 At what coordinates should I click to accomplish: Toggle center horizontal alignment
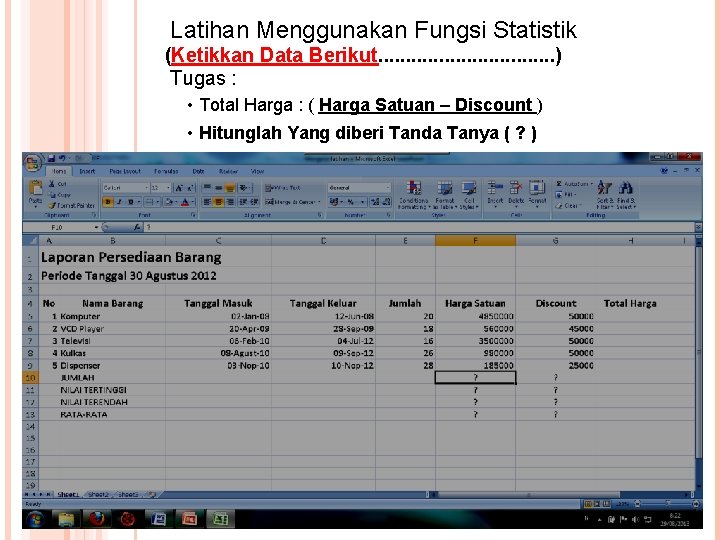click(219, 202)
